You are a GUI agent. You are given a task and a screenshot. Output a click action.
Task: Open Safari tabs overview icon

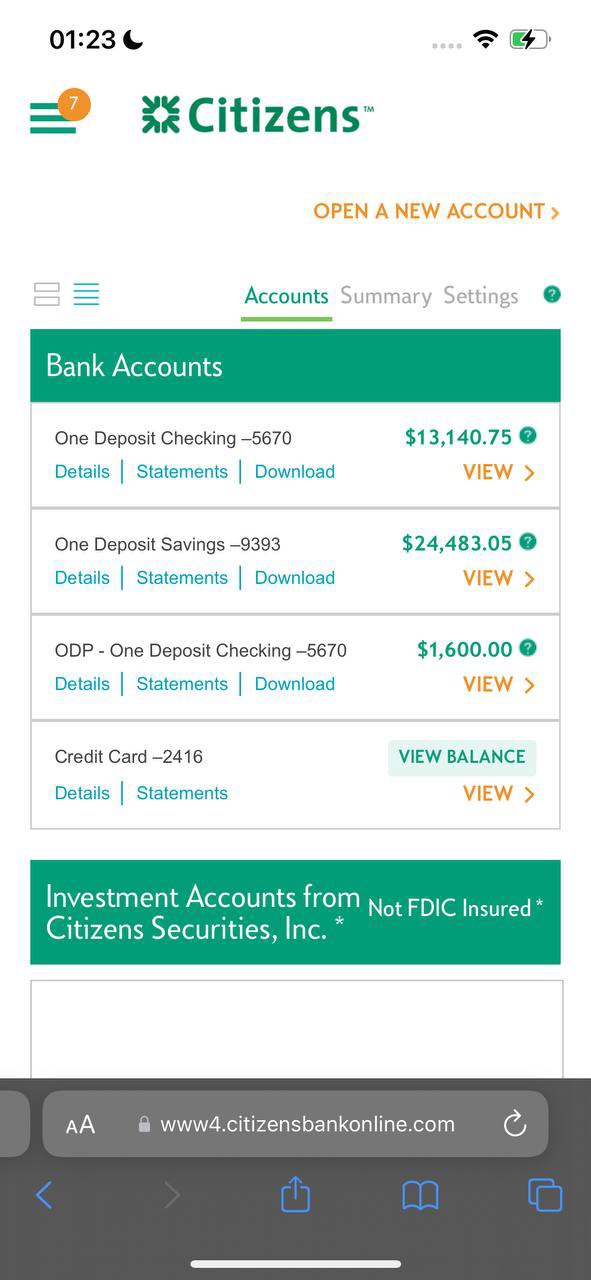[545, 1195]
